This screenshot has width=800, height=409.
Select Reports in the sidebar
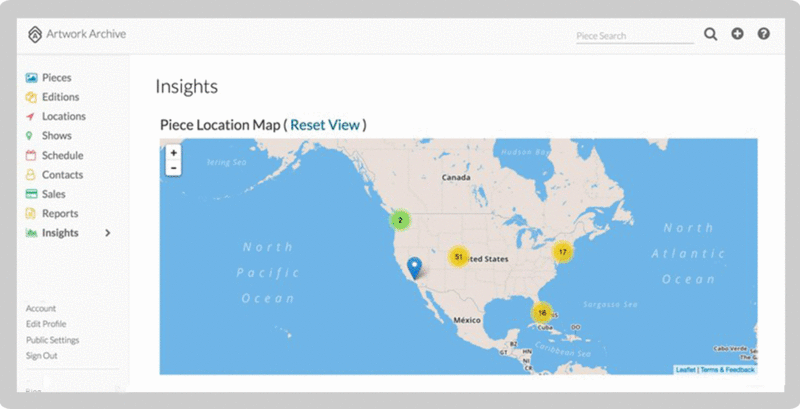pos(59,214)
